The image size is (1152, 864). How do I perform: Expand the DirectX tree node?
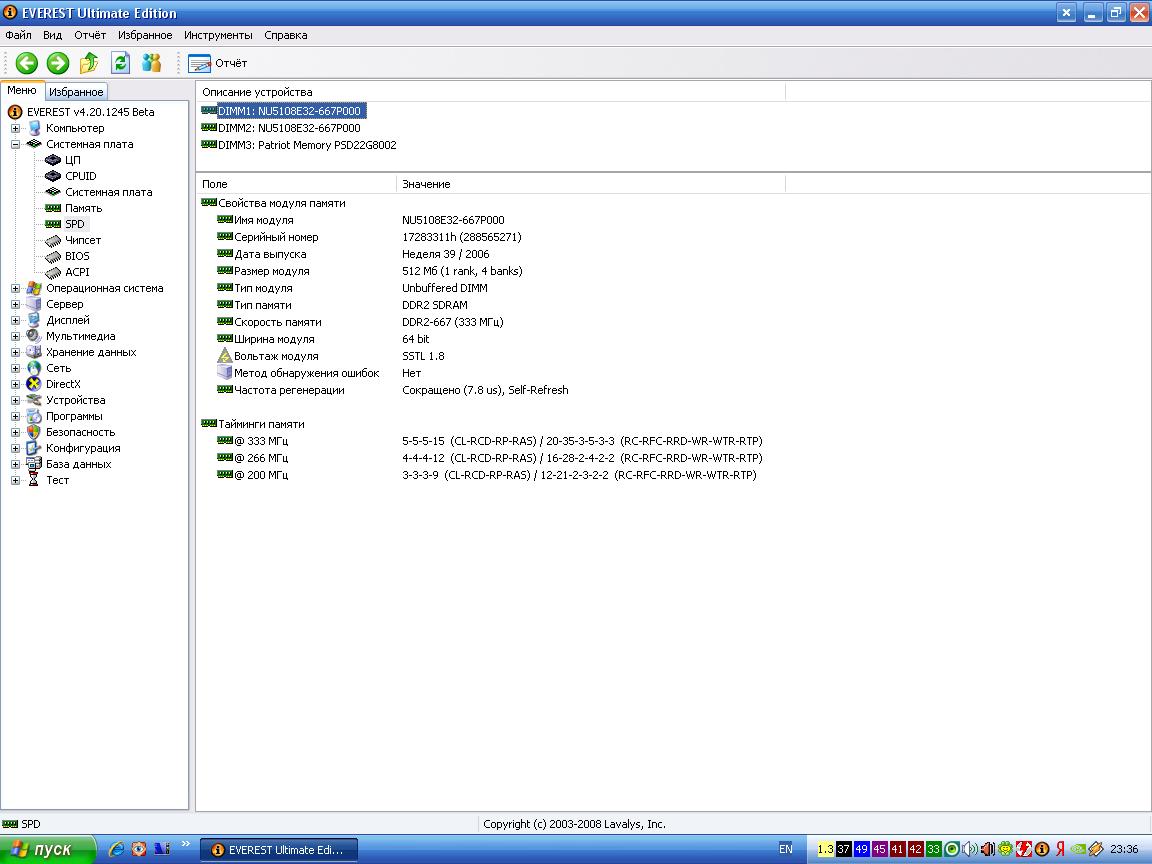(15, 384)
